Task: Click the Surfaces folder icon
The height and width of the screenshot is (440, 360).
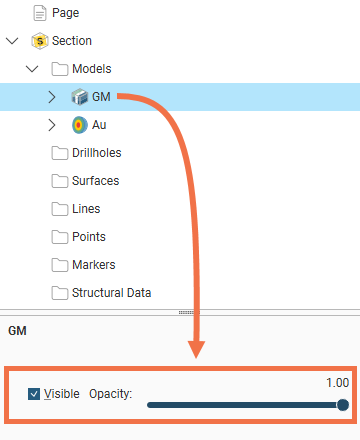Action: (x=60, y=181)
